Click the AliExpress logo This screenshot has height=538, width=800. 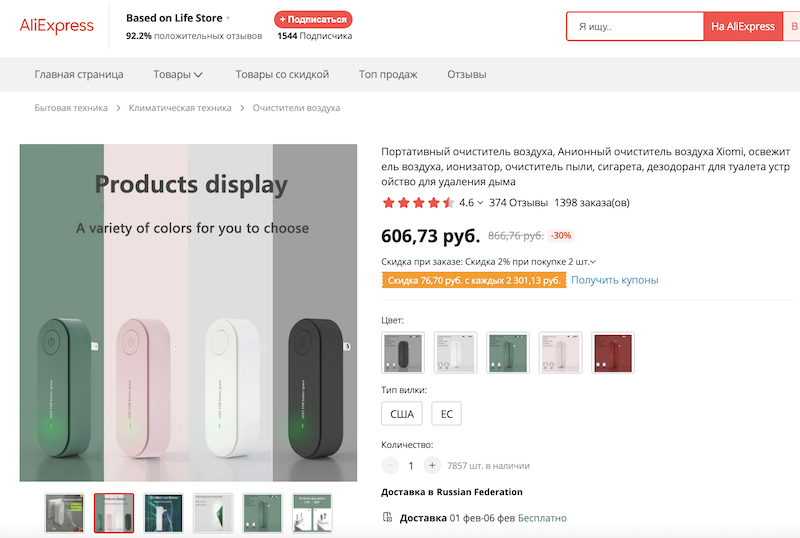56,26
